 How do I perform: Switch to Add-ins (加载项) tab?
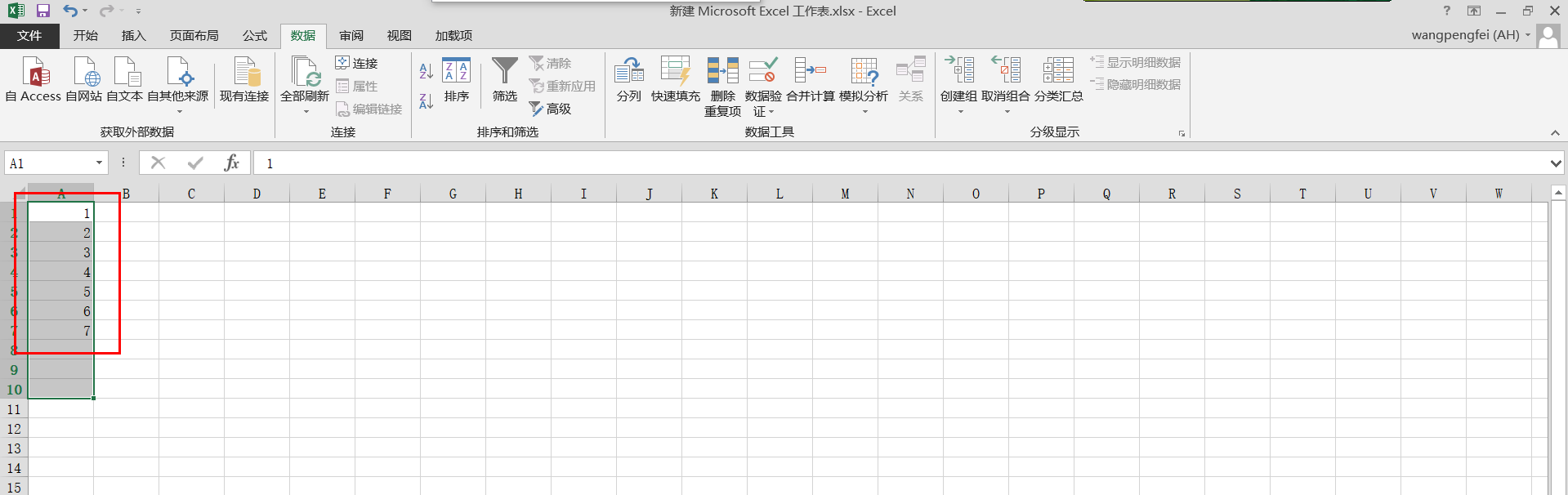(x=453, y=36)
